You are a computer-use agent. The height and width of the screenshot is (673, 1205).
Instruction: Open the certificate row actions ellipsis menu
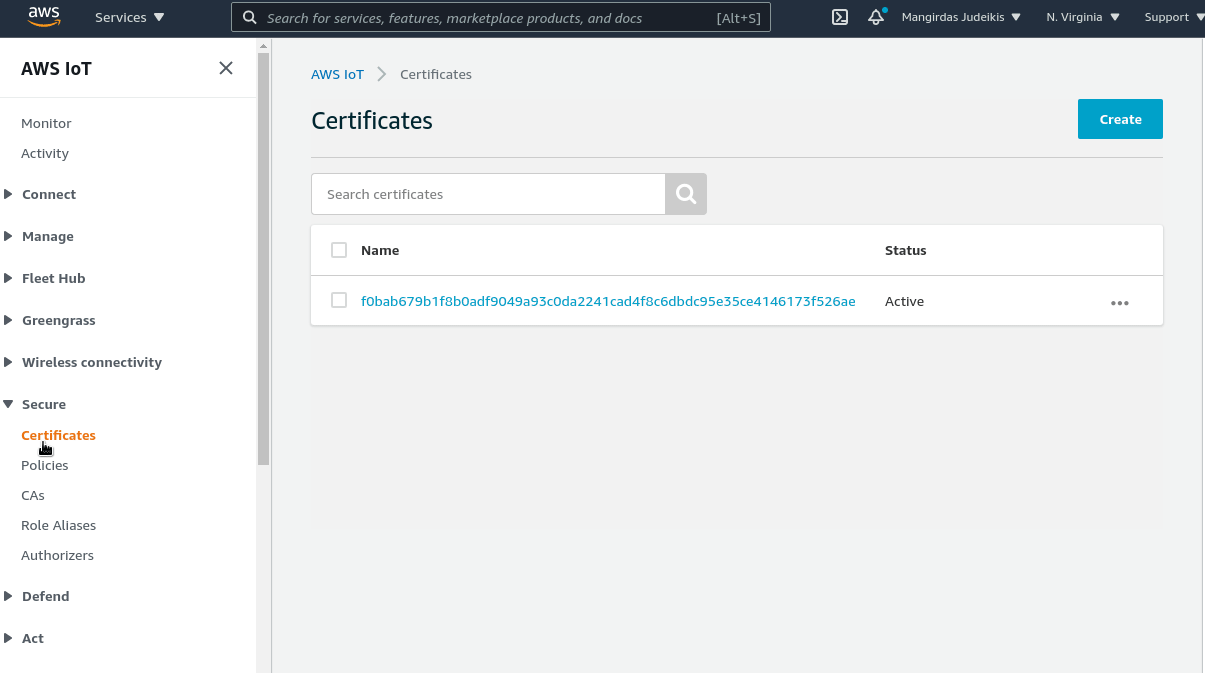pyautogui.click(x=1119, y=302)
